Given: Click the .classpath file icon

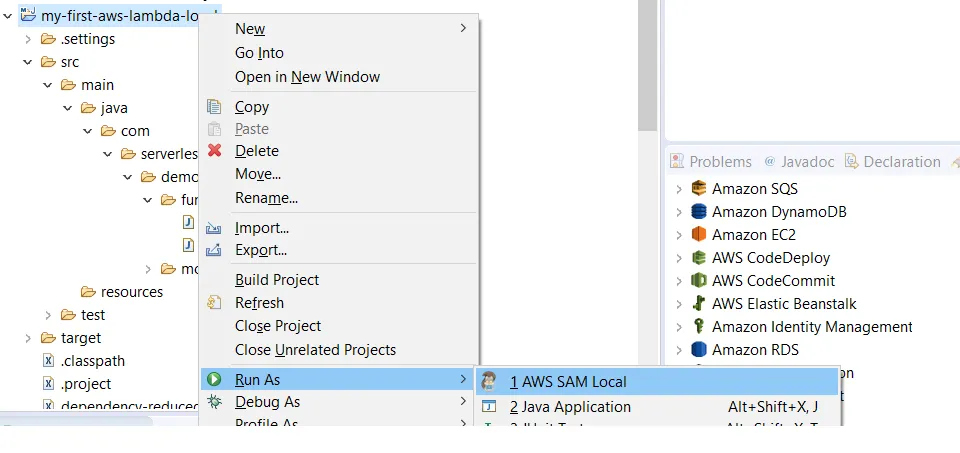Looking at the screenshot, I should point(48,361).
